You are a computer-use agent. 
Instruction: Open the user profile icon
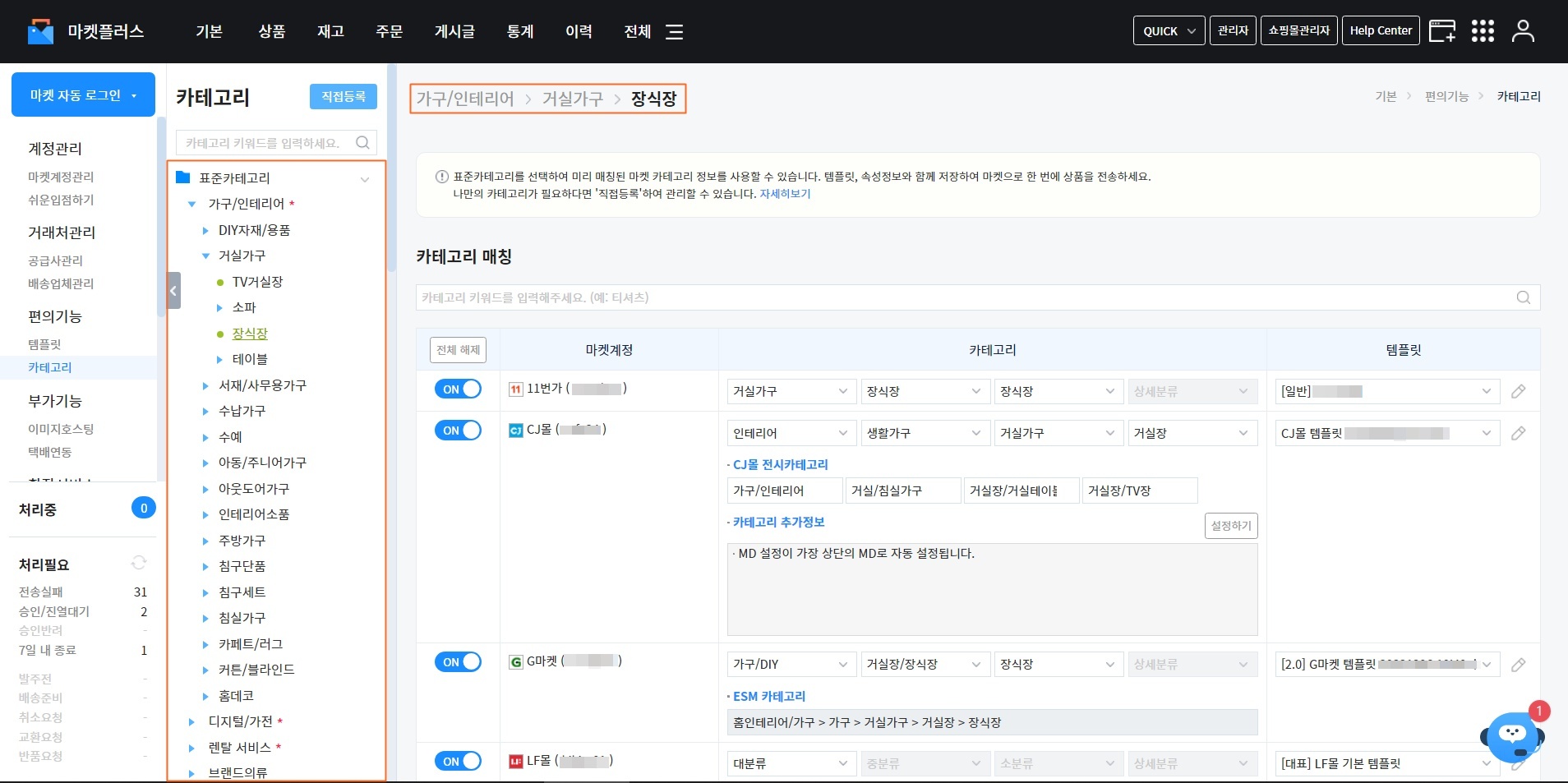pyautogui.click(x=1523, y=31)
